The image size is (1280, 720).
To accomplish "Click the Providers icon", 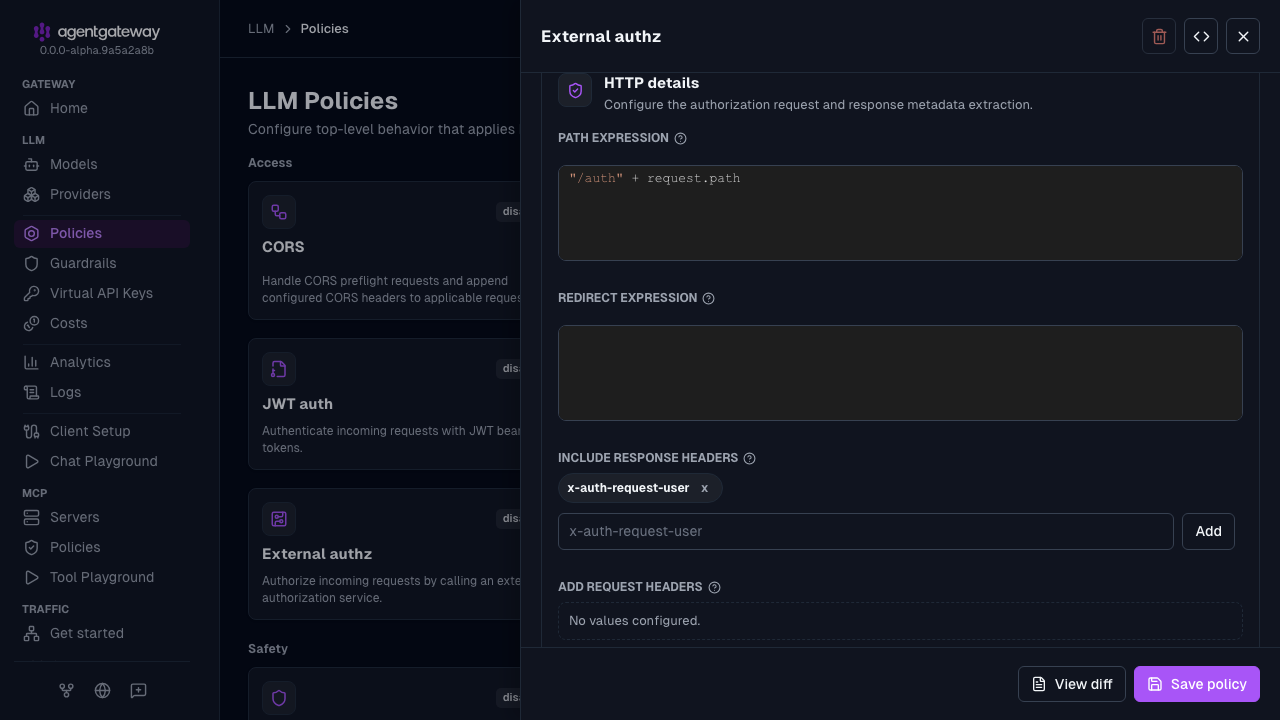I will 31,194.
